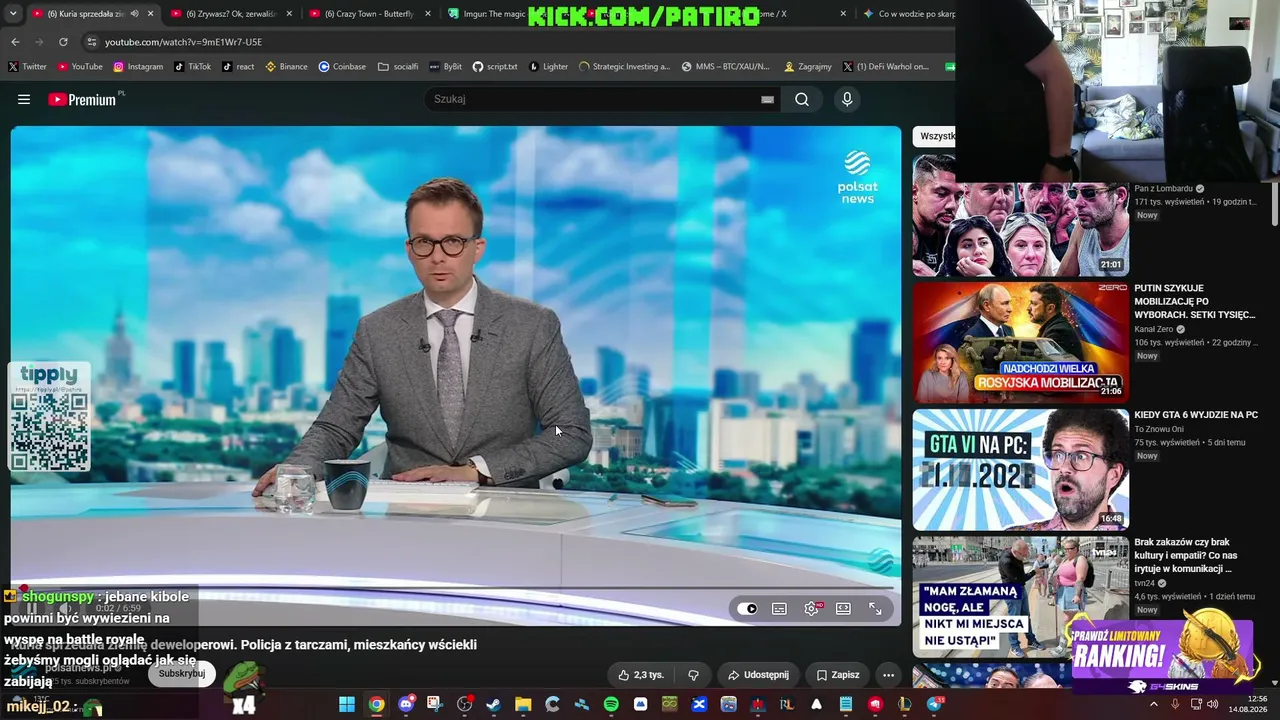Switch to the 'Co w wodzie po skarp' tab
Image resolution: width=1280 pixels, height=720 pixels.
coord(908,14)
